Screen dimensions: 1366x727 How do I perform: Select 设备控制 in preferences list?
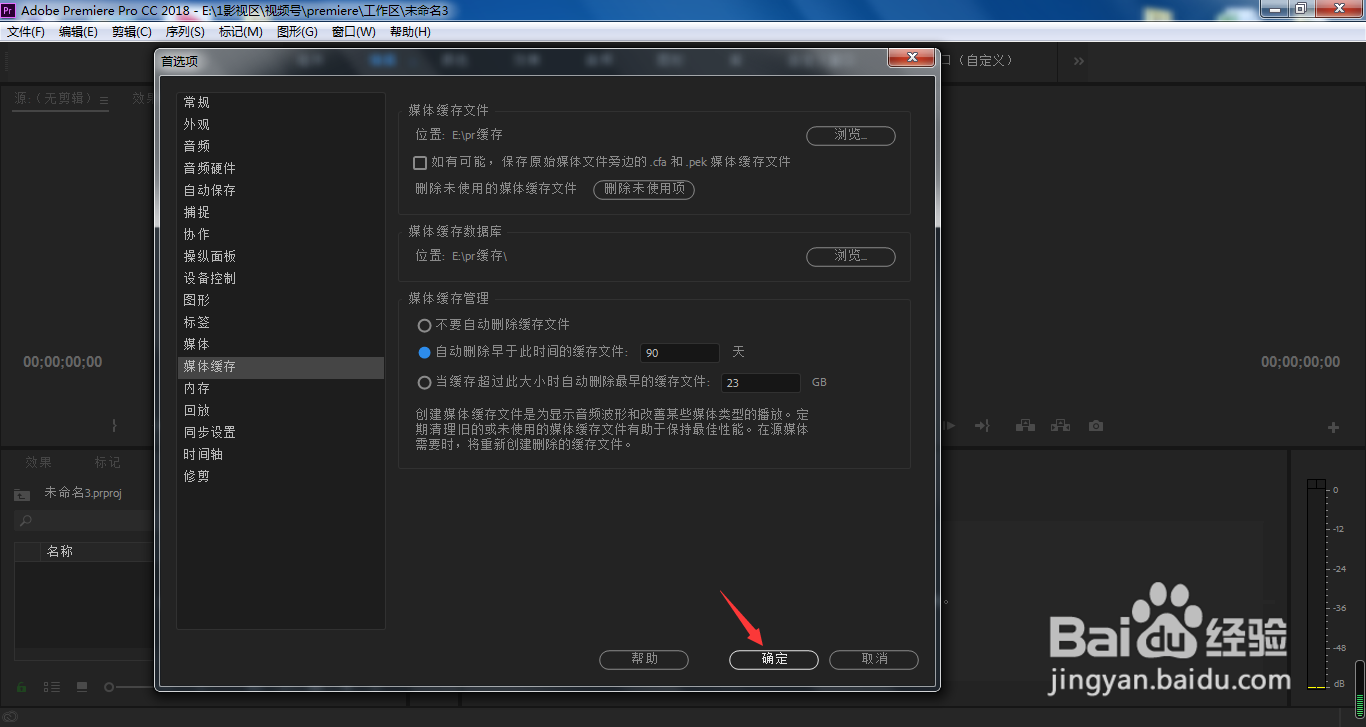(x=281, y=279)
